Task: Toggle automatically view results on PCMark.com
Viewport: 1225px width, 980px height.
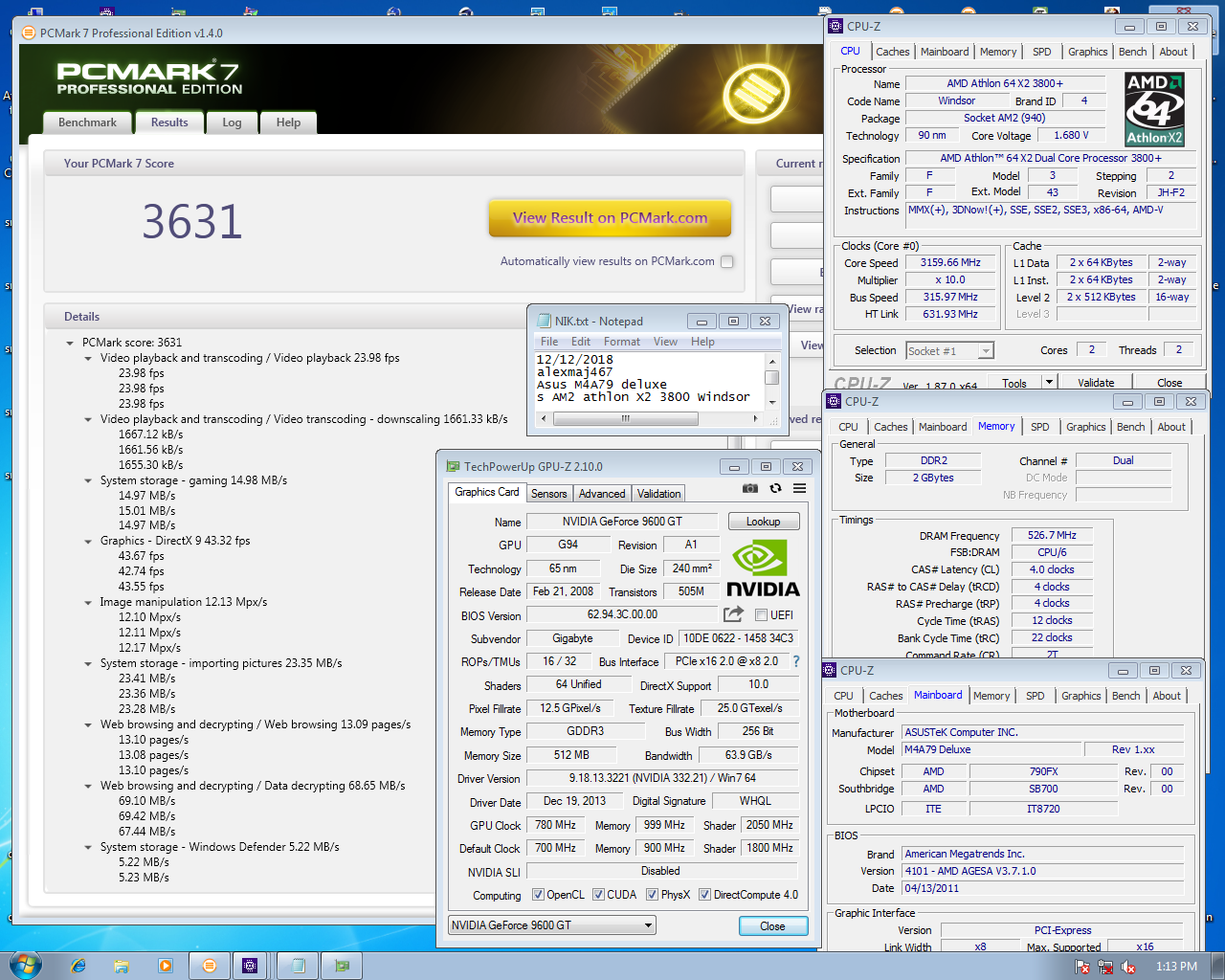Action: [726, 261]
